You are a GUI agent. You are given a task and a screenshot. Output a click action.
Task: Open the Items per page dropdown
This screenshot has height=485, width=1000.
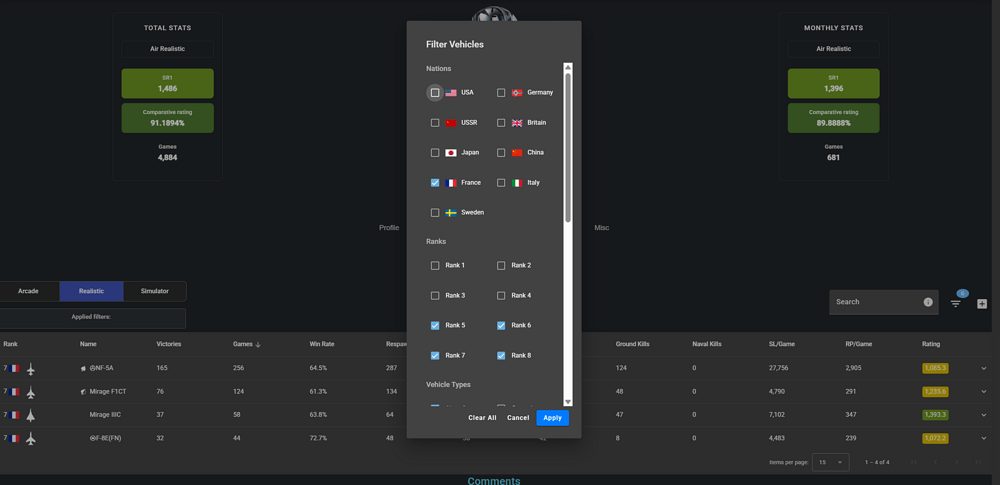tap(830, 462)
